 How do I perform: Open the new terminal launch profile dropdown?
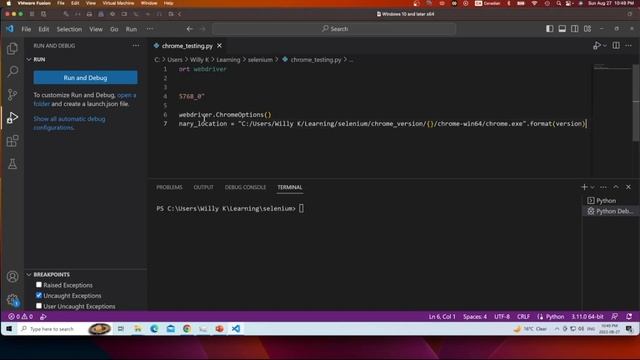coord(592,187)
